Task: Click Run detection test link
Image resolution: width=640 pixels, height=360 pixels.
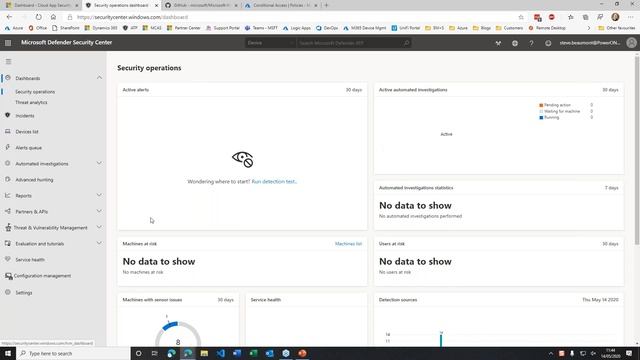Action: (274, 182)
